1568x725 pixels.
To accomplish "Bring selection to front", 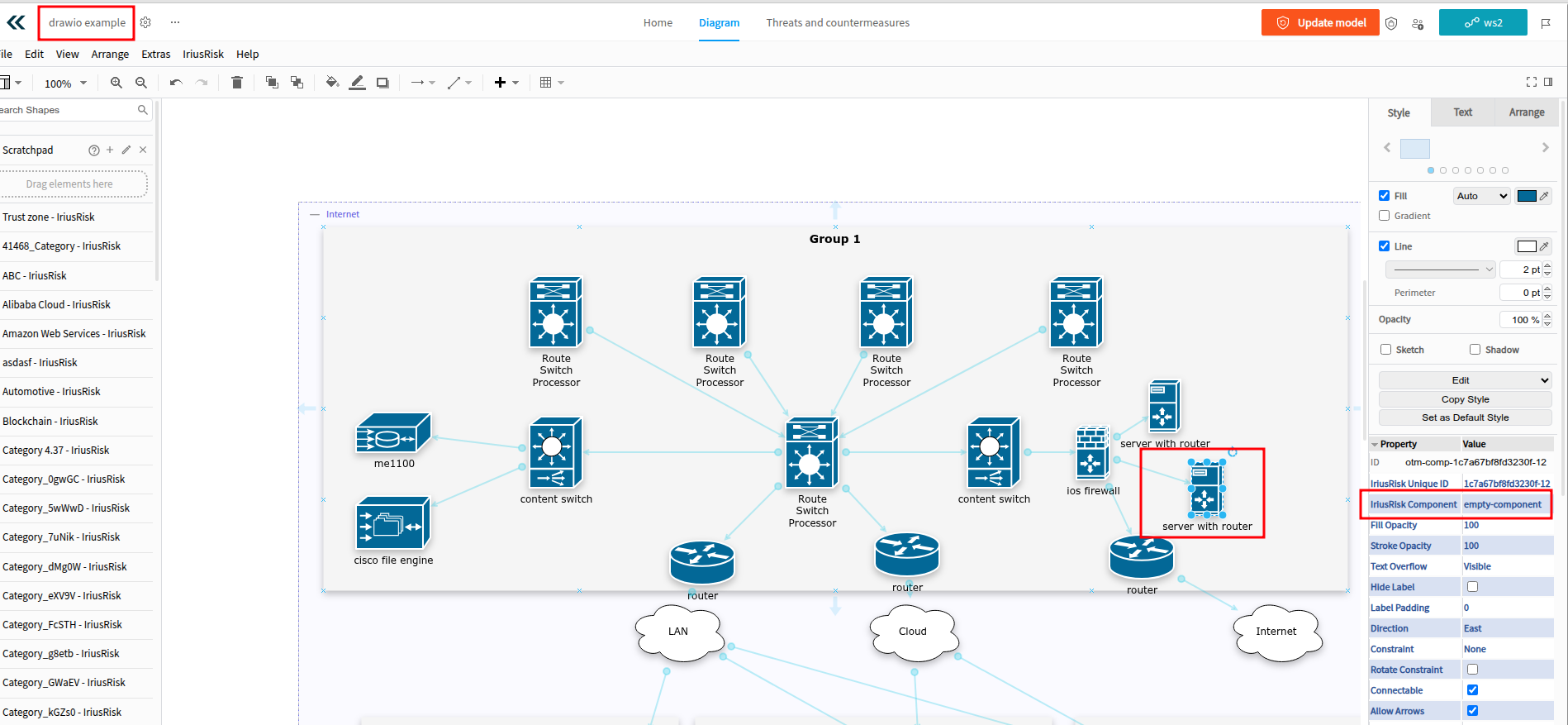I will (x=272, y=83).
